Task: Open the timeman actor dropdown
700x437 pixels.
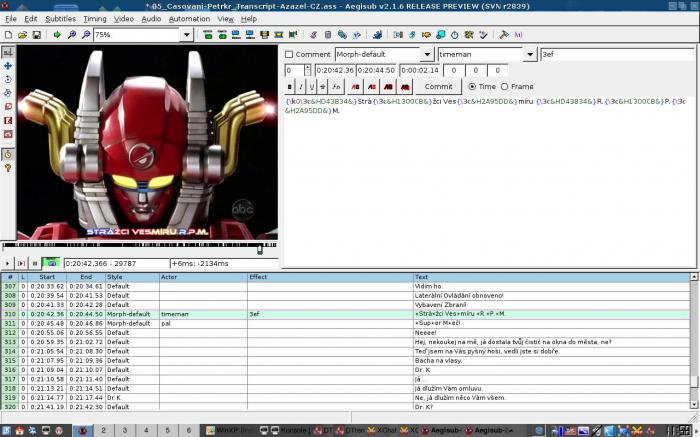Action: (x=530, y=54)
